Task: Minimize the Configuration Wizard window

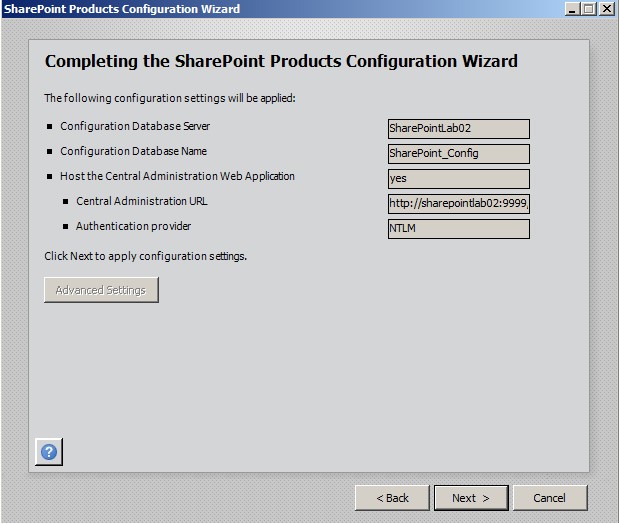Action: pyautogui.click(x=571, y=9)
